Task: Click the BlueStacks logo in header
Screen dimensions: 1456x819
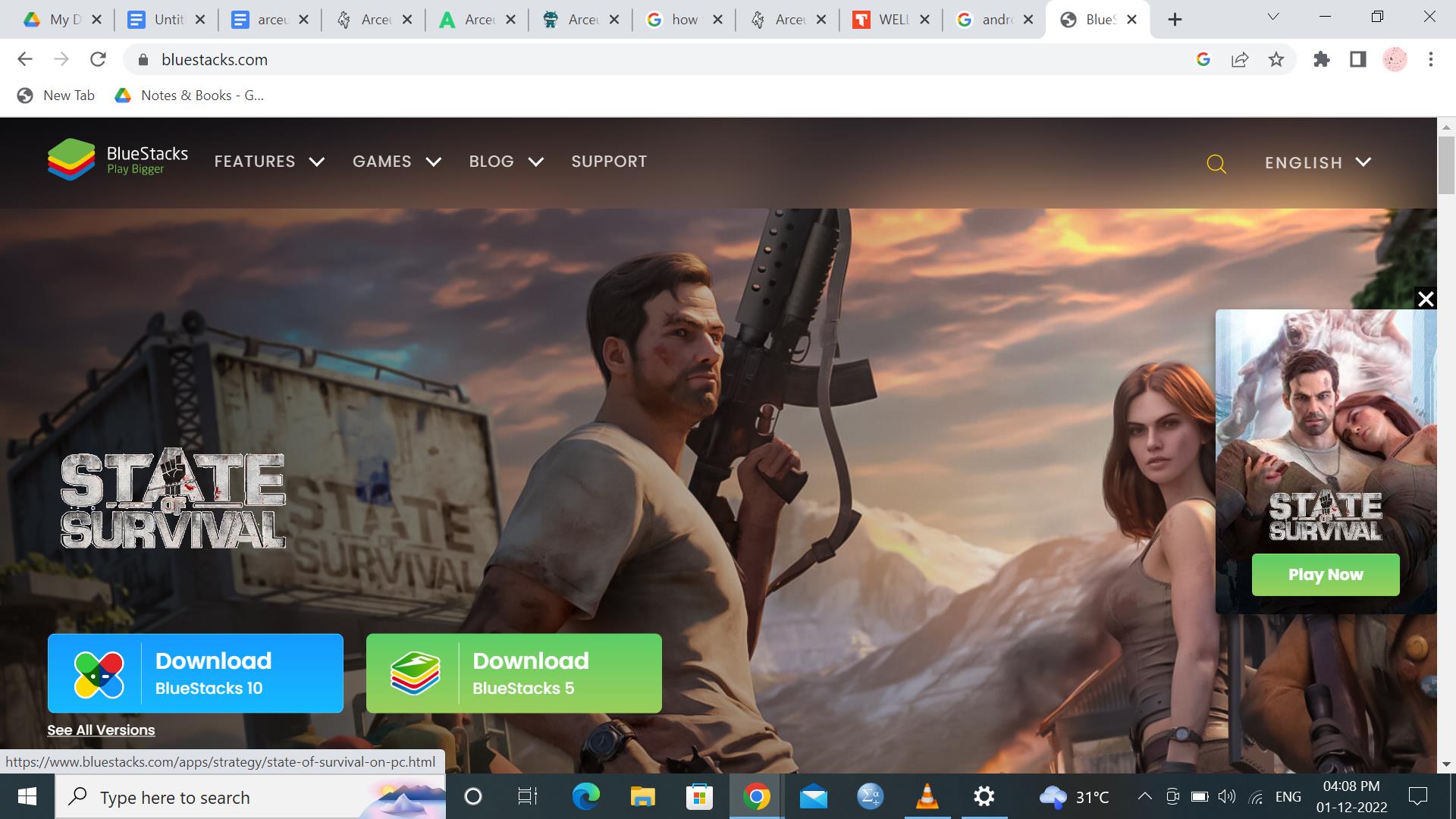Action: click(x=118, y=160)
